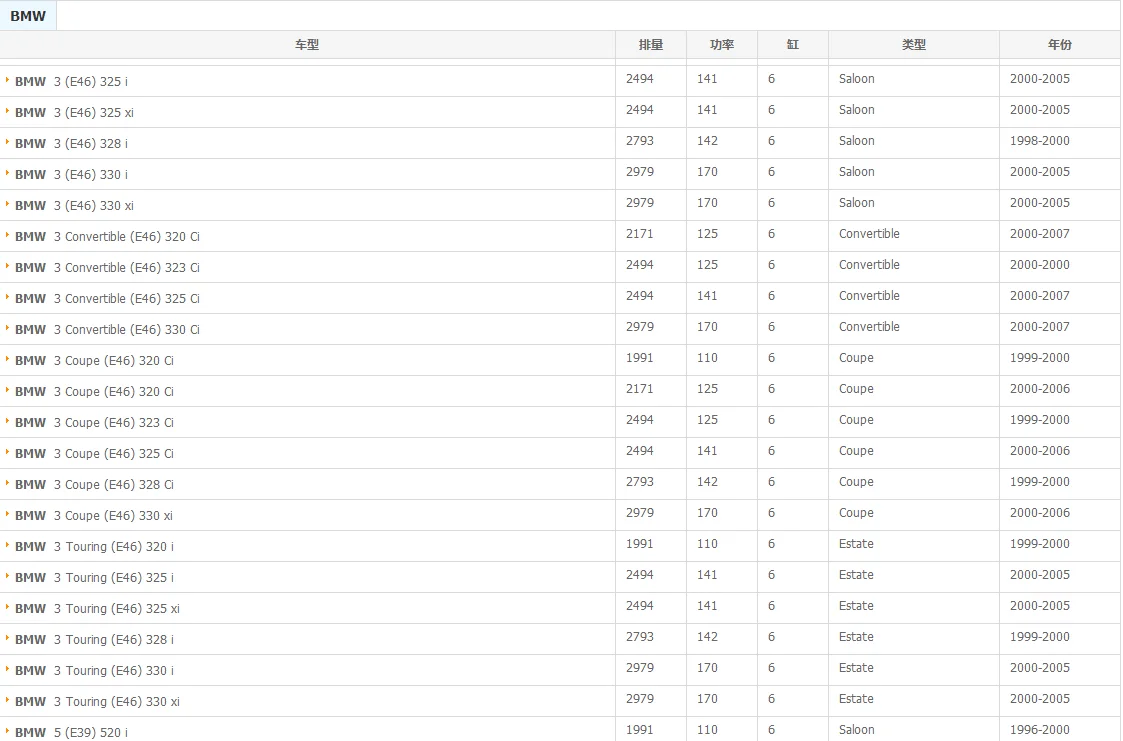The width and height of the screenshot is (1123, 741).
Task: Click arrow icon beside 3 (E46) 330 xi
Action: [7, 205]
